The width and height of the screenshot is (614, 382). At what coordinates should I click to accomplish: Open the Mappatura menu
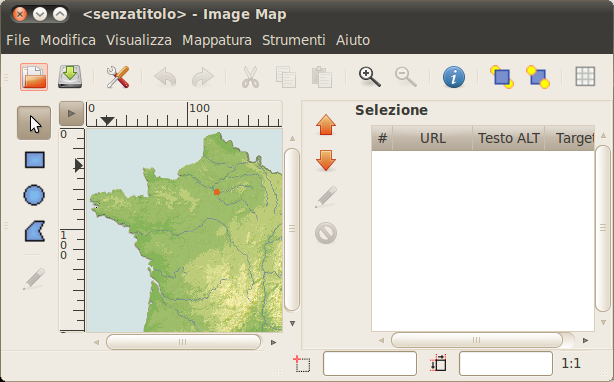click(x=217, y=40)
